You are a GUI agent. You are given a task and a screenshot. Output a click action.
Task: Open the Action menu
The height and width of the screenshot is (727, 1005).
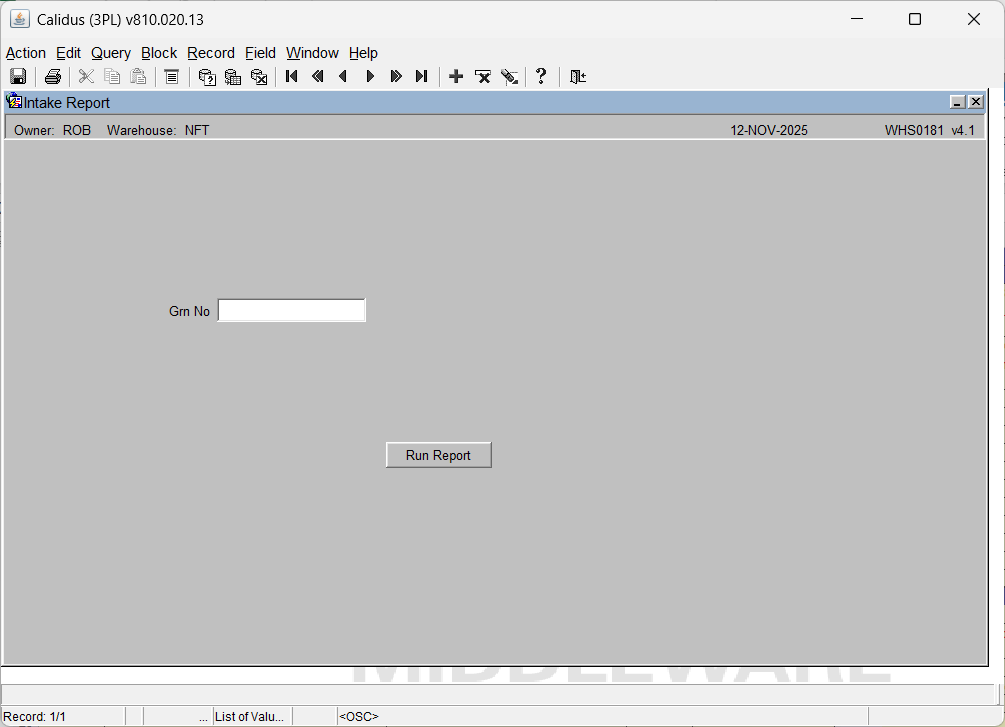[x=26, y=53]
